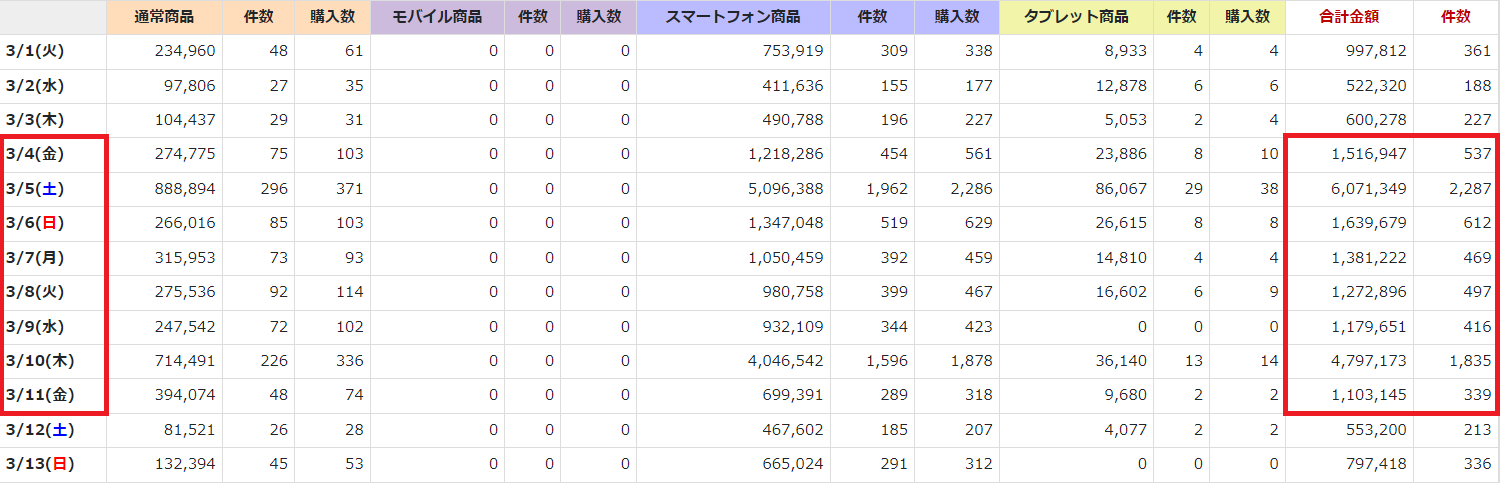
Task: Click the 合計金額 column header
Action: (1349, 17)
